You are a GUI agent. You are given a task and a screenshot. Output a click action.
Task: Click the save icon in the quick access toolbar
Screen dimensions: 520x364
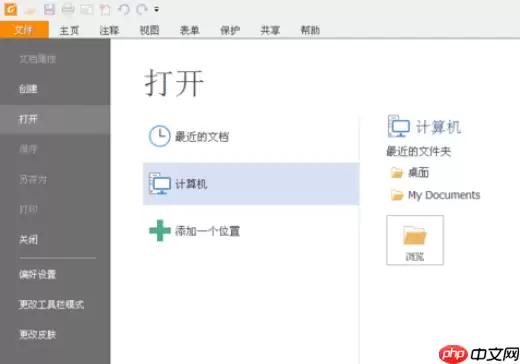click(49, 10)
